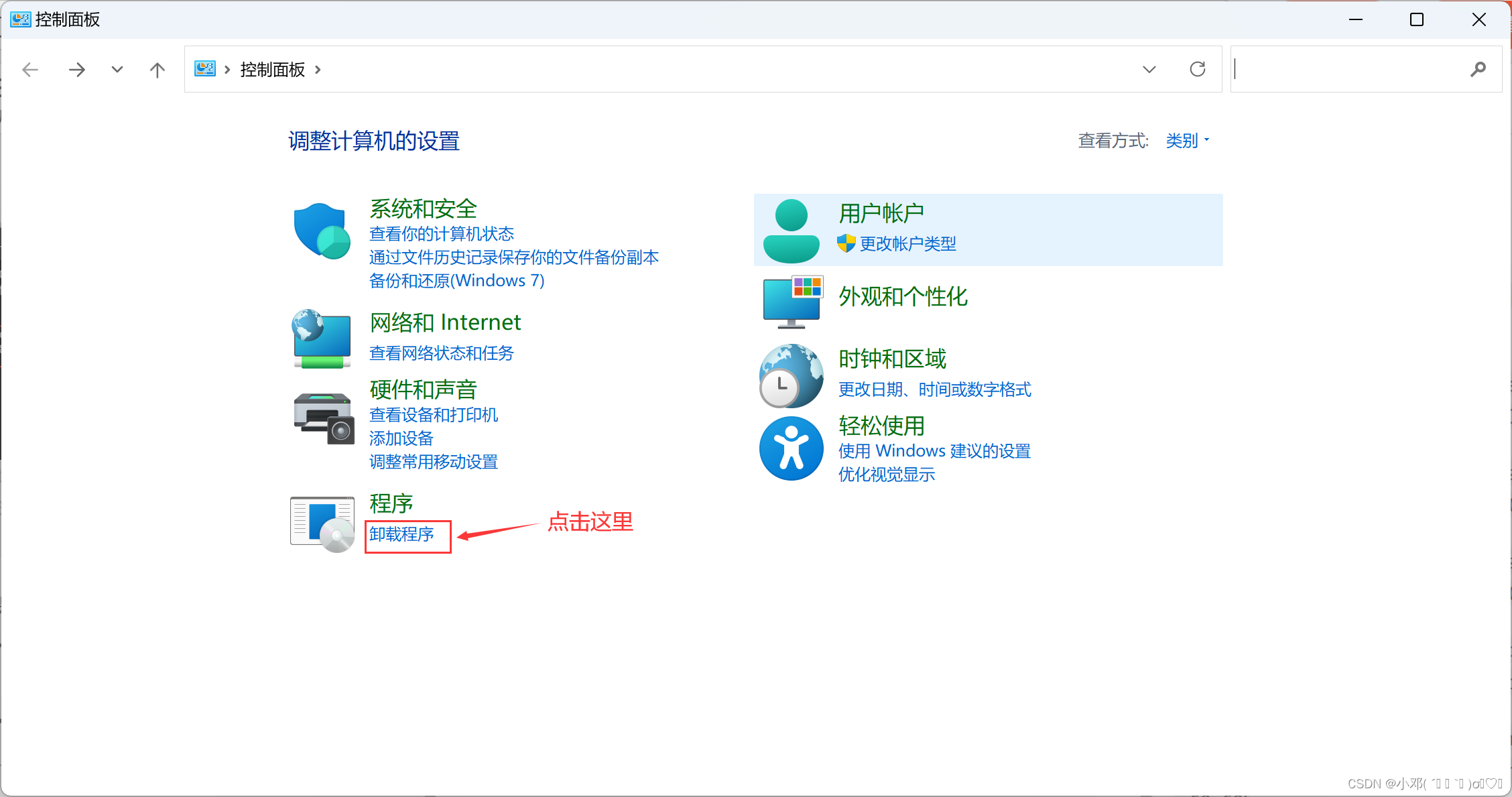
Task: Click 更改帐户类型 link
Action: [908, 243]
